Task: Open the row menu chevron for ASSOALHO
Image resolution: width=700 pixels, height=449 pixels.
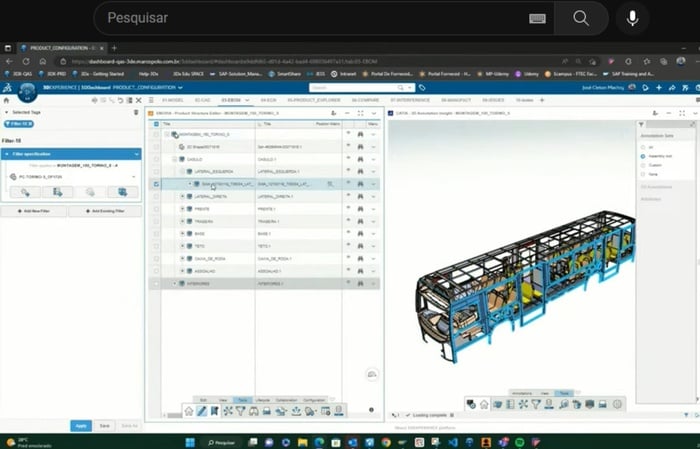Action: (x=373, y=271)
